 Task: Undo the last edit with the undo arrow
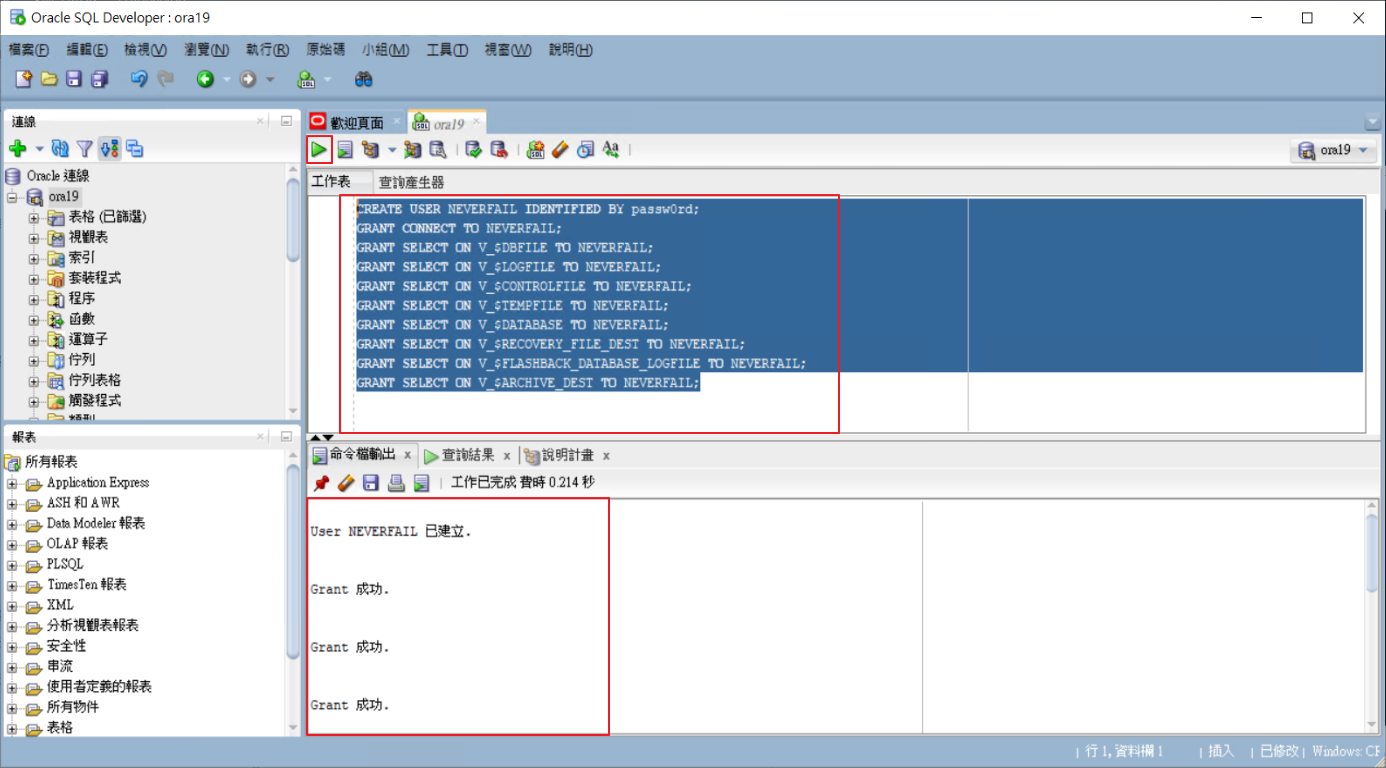click(x=139, y=79)
